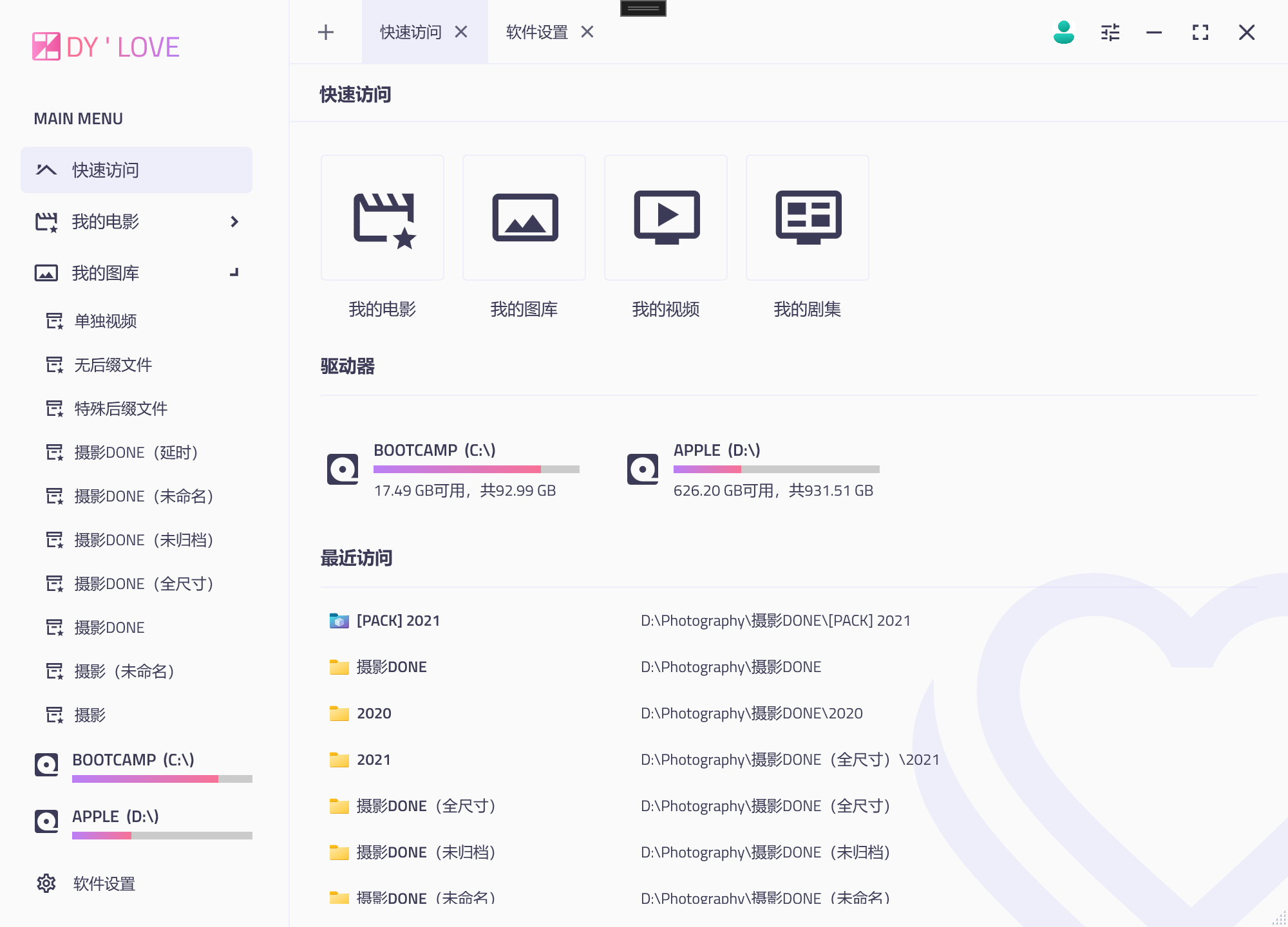Open the 我的剧集 series tile icon

[808, 218]
